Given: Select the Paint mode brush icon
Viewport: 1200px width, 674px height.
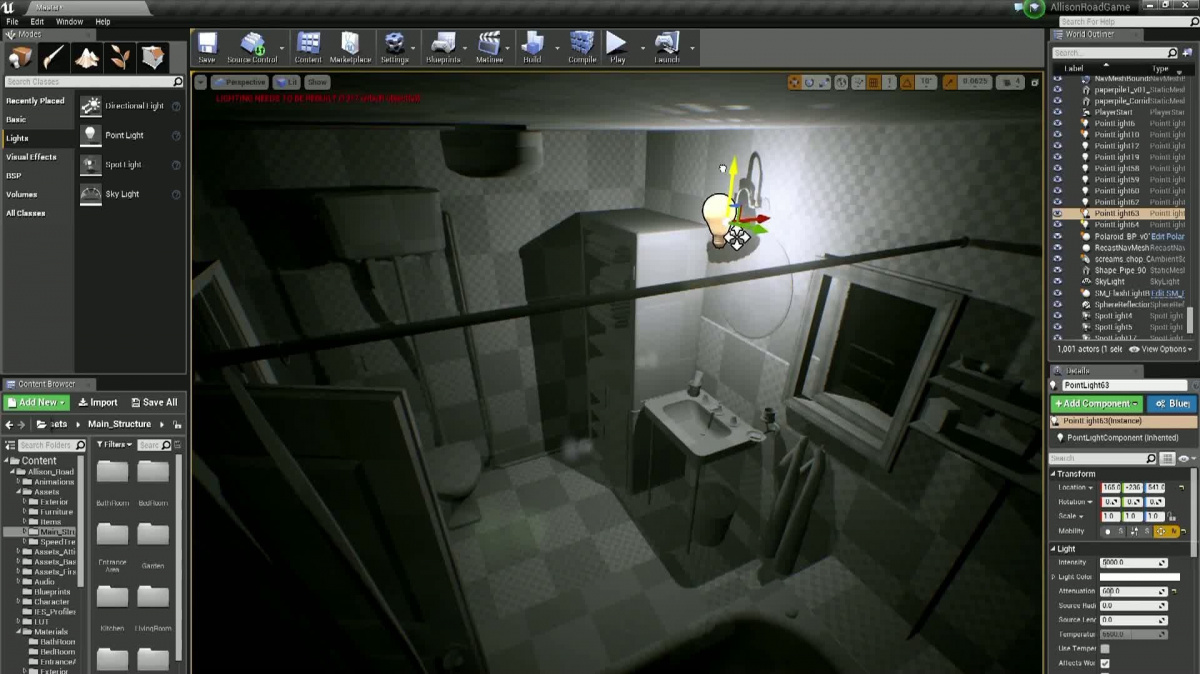Looking at the screenshot, I should tap(53, 57).
